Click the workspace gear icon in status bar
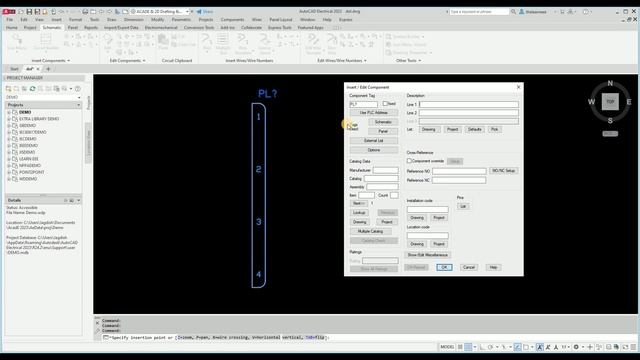The image size is (640, 360). coord(576,347)
